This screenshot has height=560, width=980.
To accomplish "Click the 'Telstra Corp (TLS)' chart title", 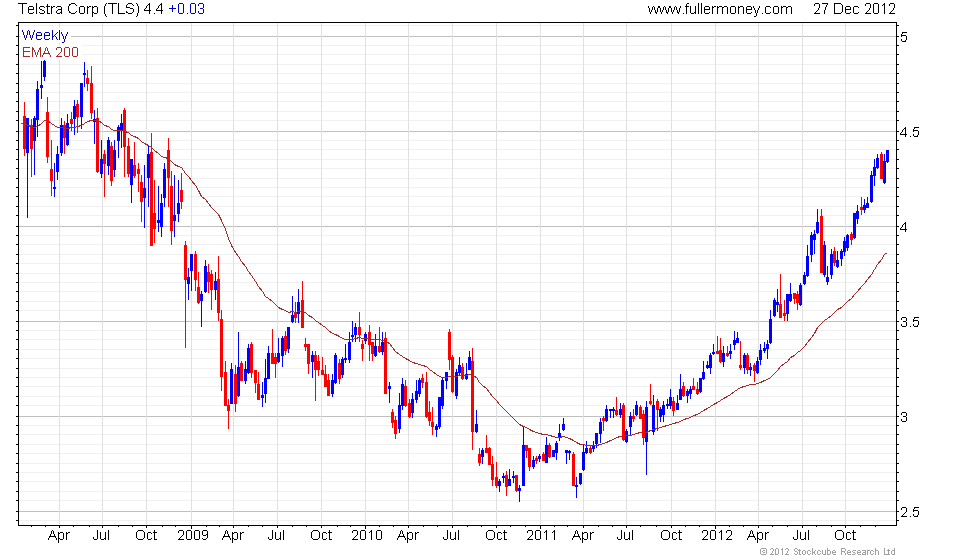I will 79,9.
